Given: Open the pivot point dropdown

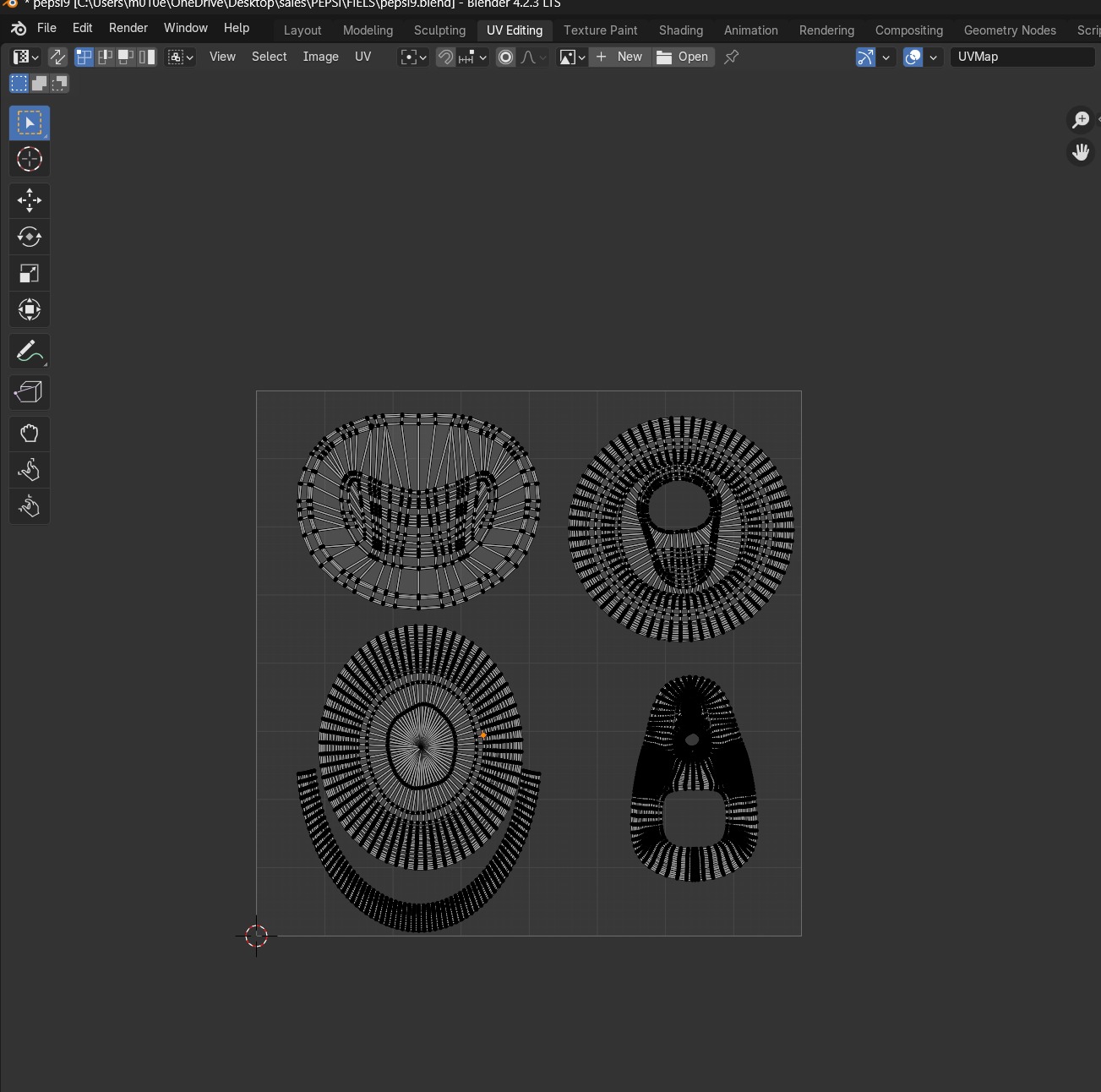Looking at the screenshot, I should click(413, 57).
